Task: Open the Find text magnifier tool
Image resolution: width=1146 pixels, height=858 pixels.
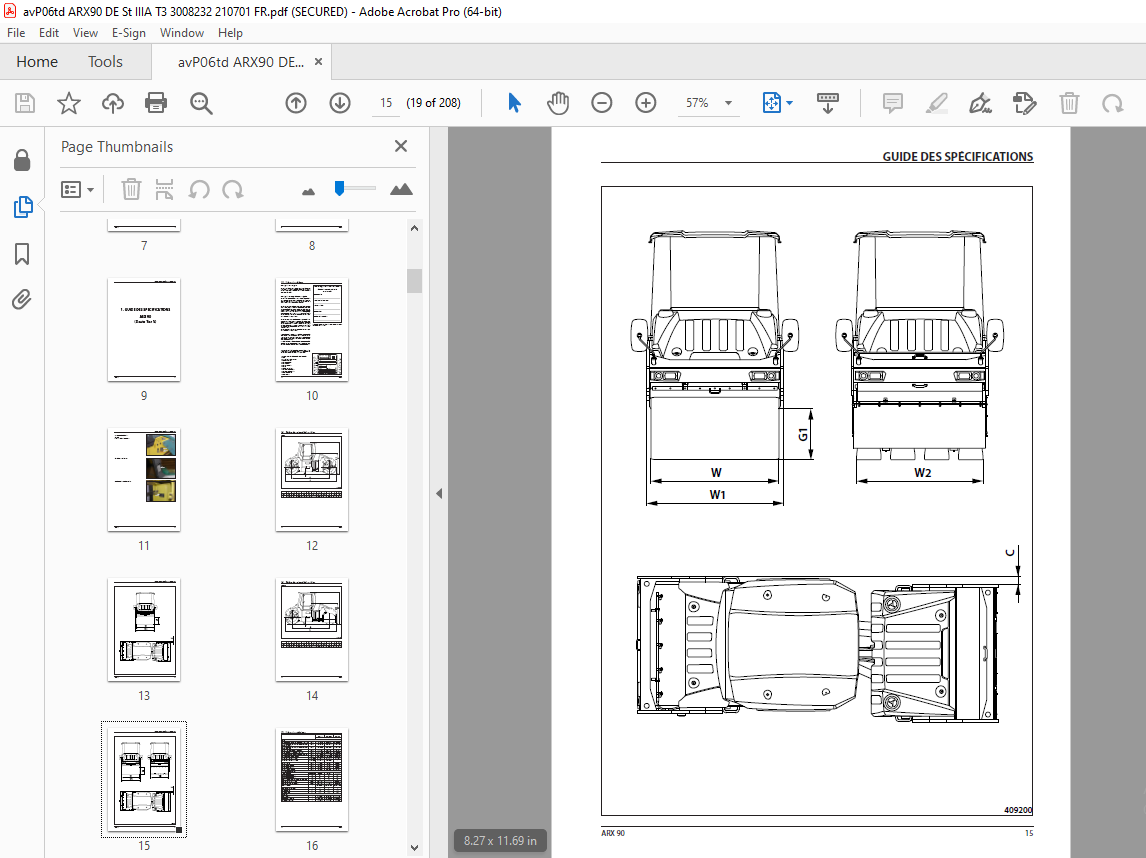Action: 201,103
